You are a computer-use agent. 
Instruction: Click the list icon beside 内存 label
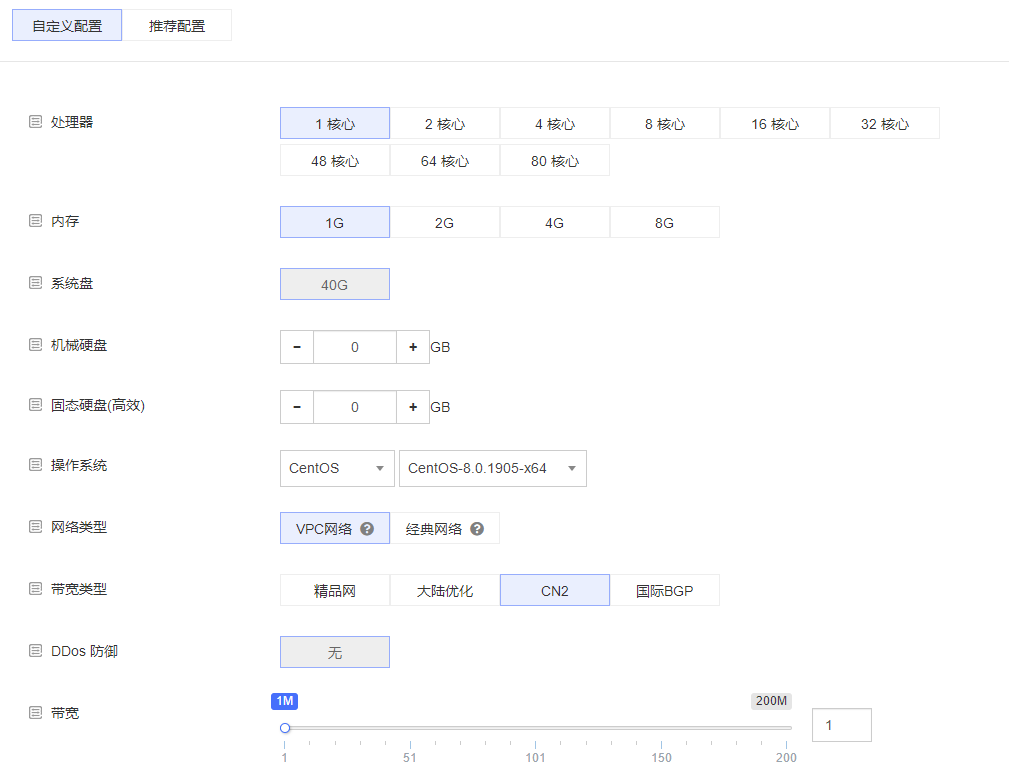pos(35,221)
